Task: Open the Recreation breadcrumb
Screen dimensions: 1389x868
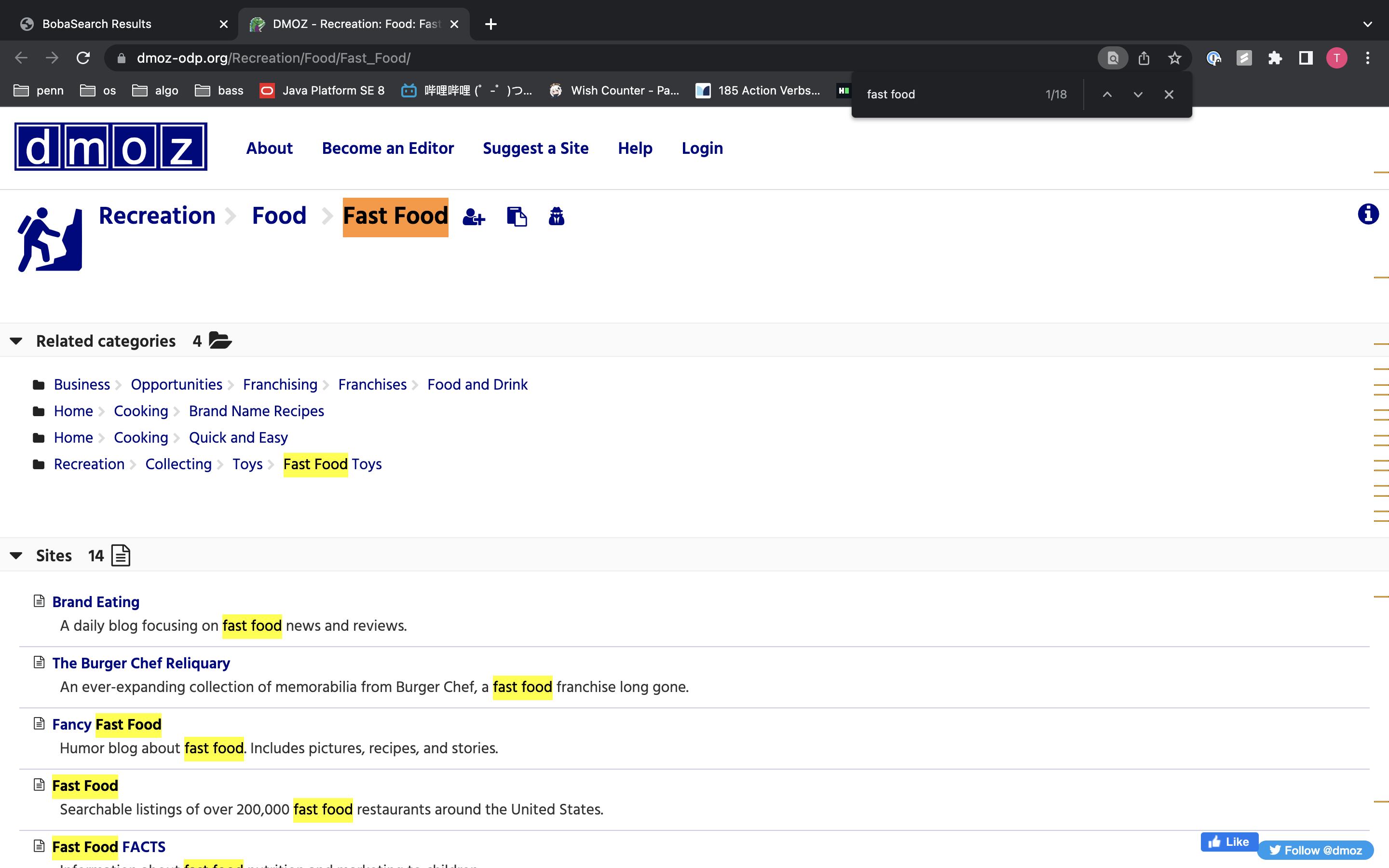Action: pos(157,216)
